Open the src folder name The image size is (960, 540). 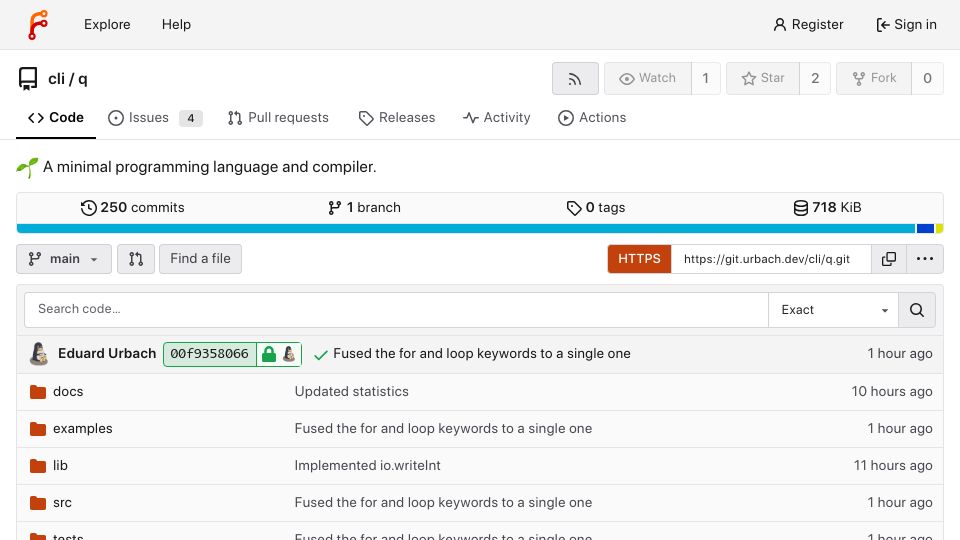[62, 503]
